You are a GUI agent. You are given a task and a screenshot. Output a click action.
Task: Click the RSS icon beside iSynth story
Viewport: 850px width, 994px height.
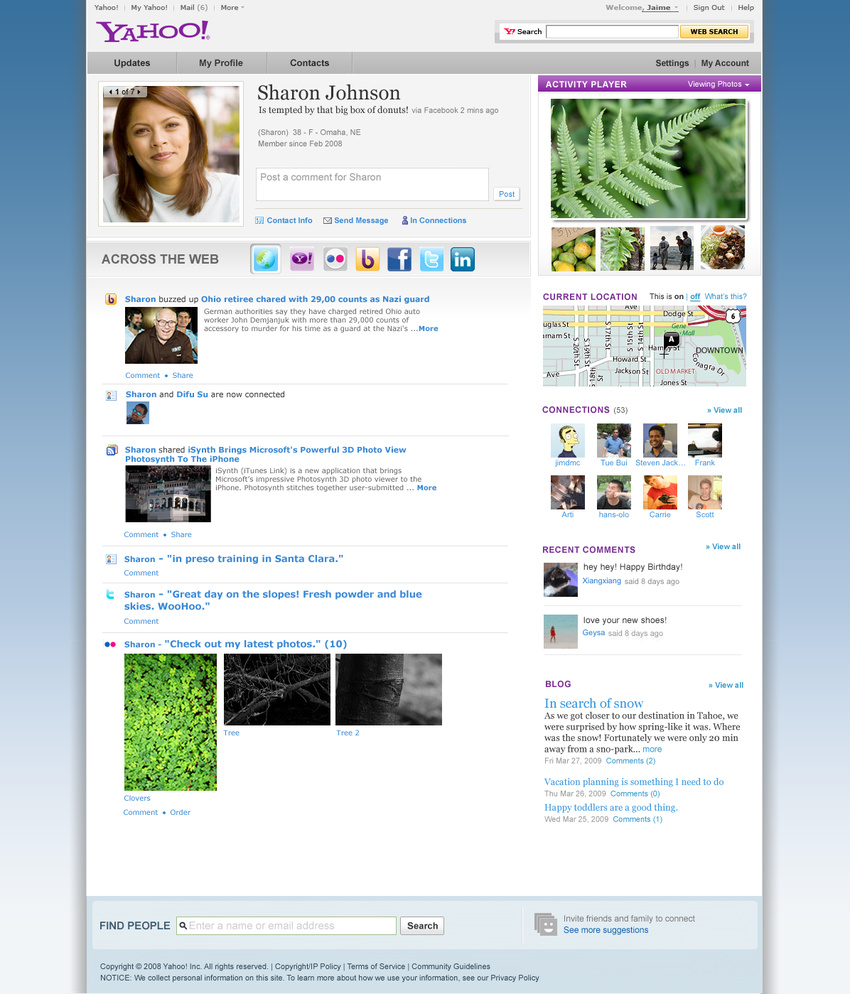click(x=112, y=451)
